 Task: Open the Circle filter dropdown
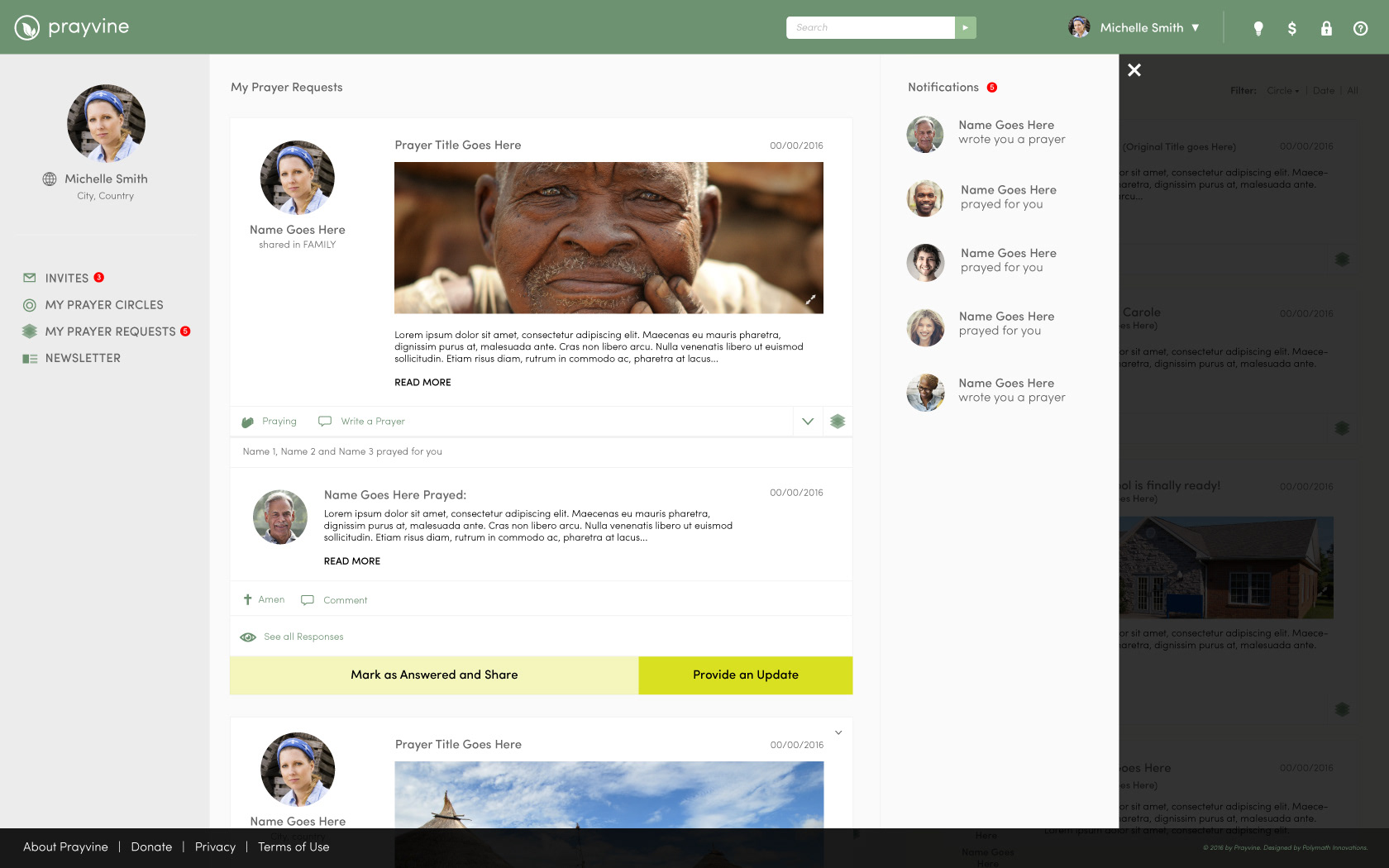[x=1283, y=91]
